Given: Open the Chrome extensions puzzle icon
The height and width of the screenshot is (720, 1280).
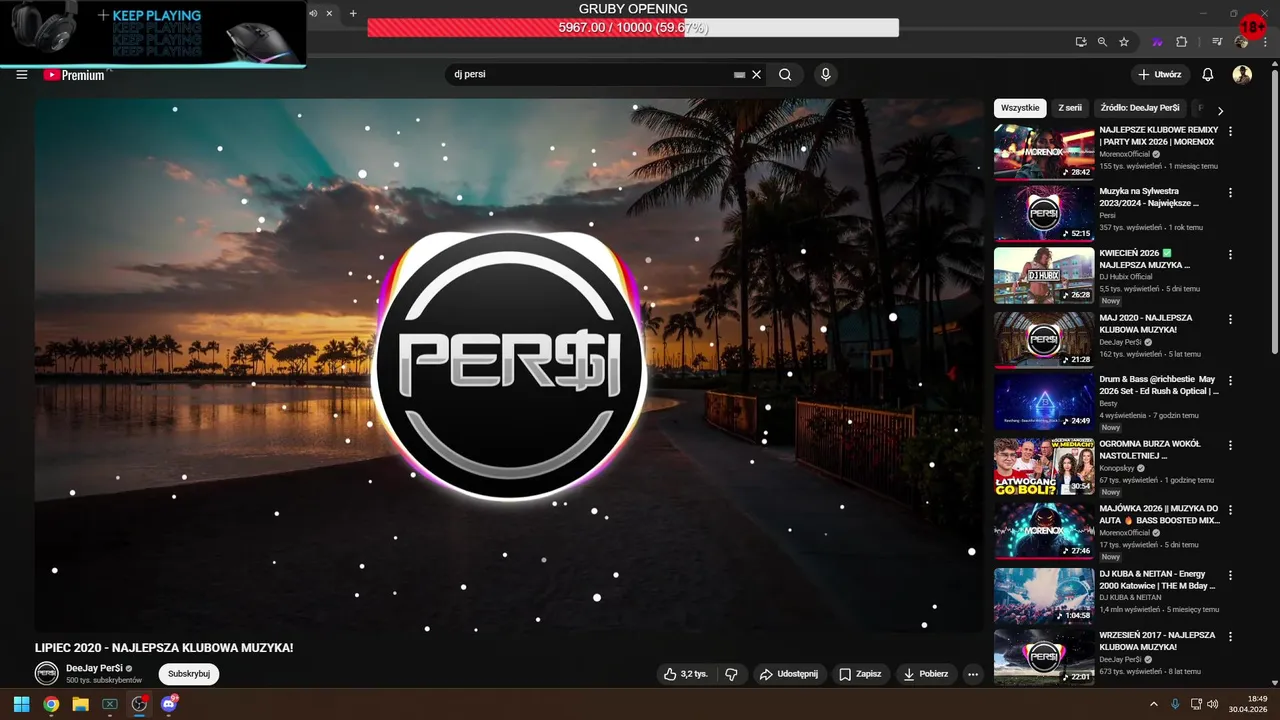Looking at the screenshot, I should (x=1182, y=42).
